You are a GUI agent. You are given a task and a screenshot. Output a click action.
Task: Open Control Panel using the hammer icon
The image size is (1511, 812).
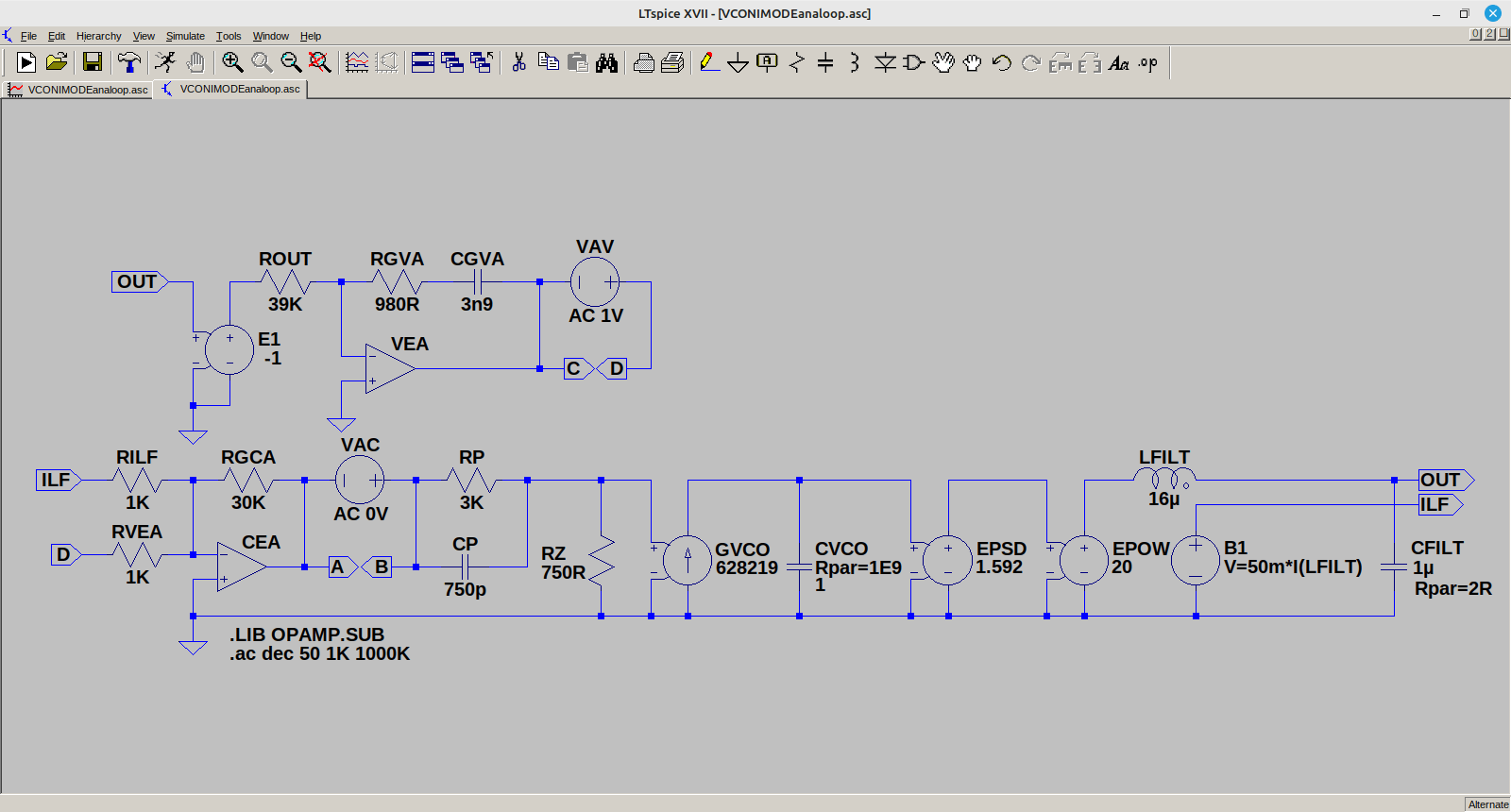coord(129,62)
